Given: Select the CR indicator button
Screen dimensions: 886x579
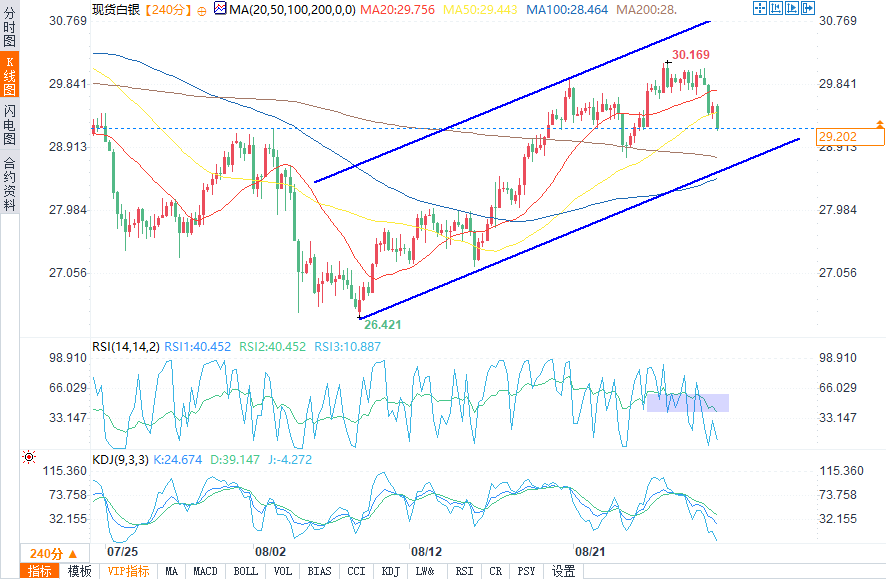Looking at the screenshot, I should click(496, 571).
